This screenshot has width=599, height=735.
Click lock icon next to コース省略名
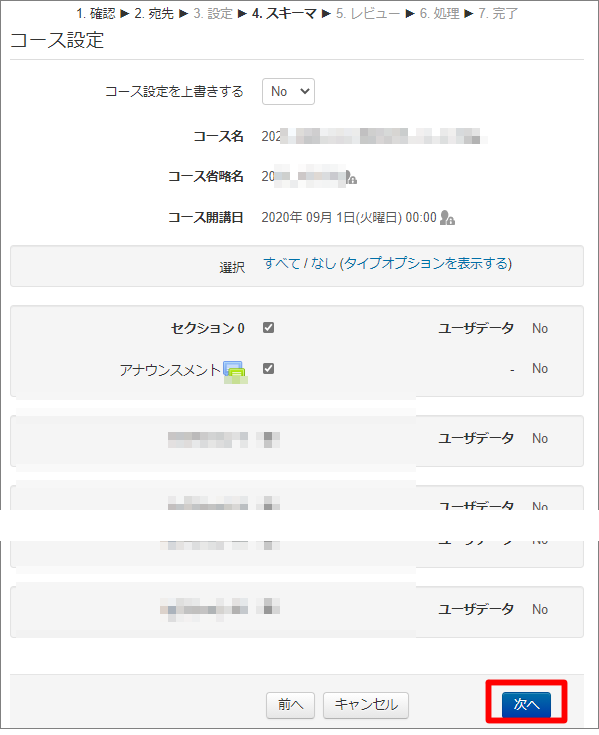click(x=351, y=178)
